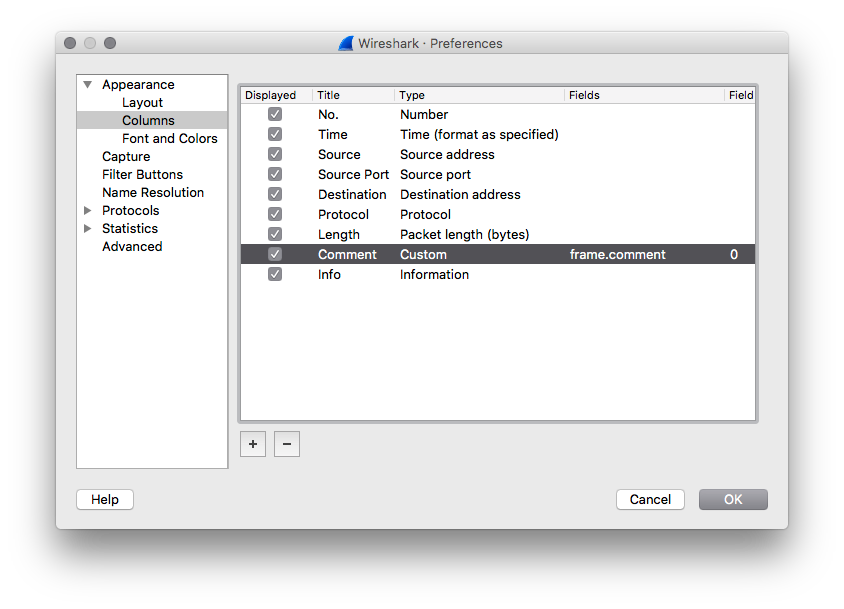
Task: Click the Displayed column header
Action: (270, 95)
